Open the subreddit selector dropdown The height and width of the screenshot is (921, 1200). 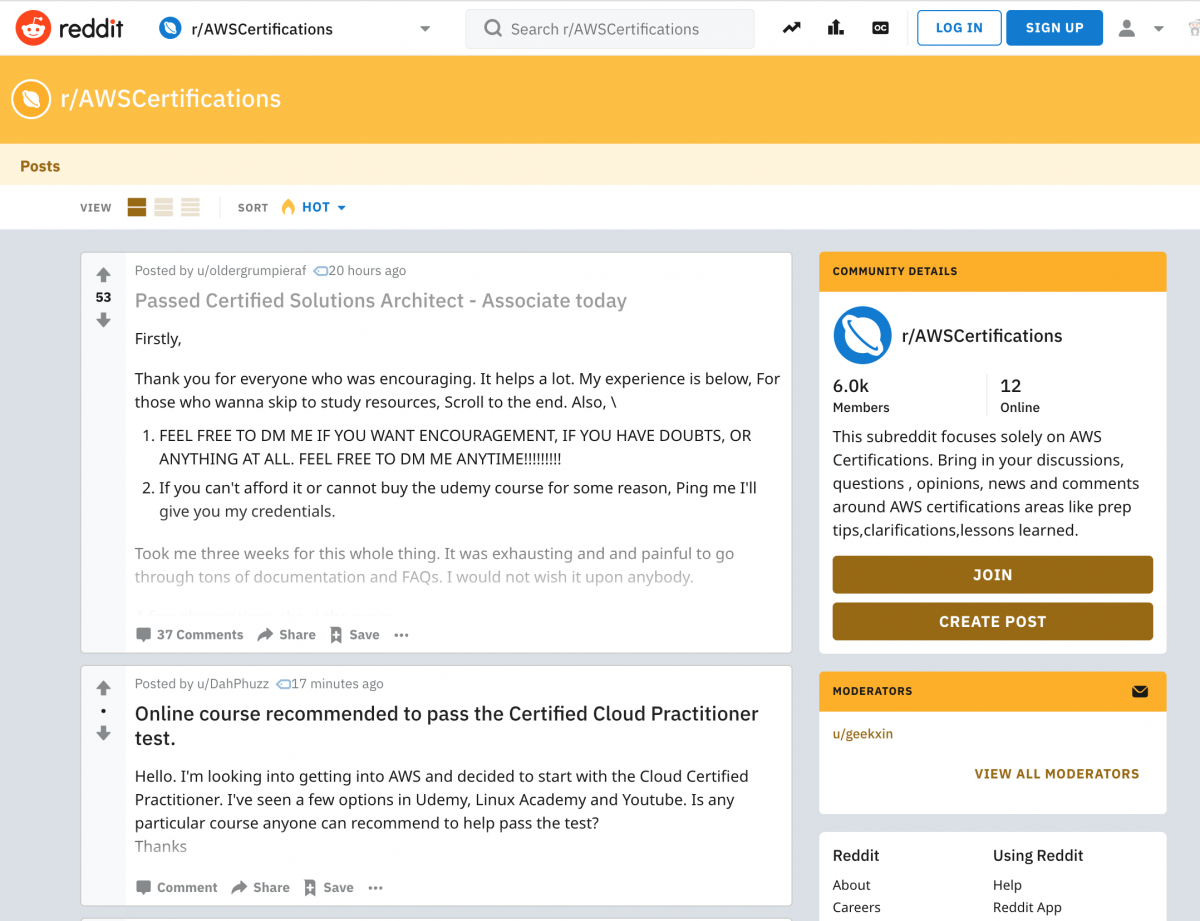point(424,29)
